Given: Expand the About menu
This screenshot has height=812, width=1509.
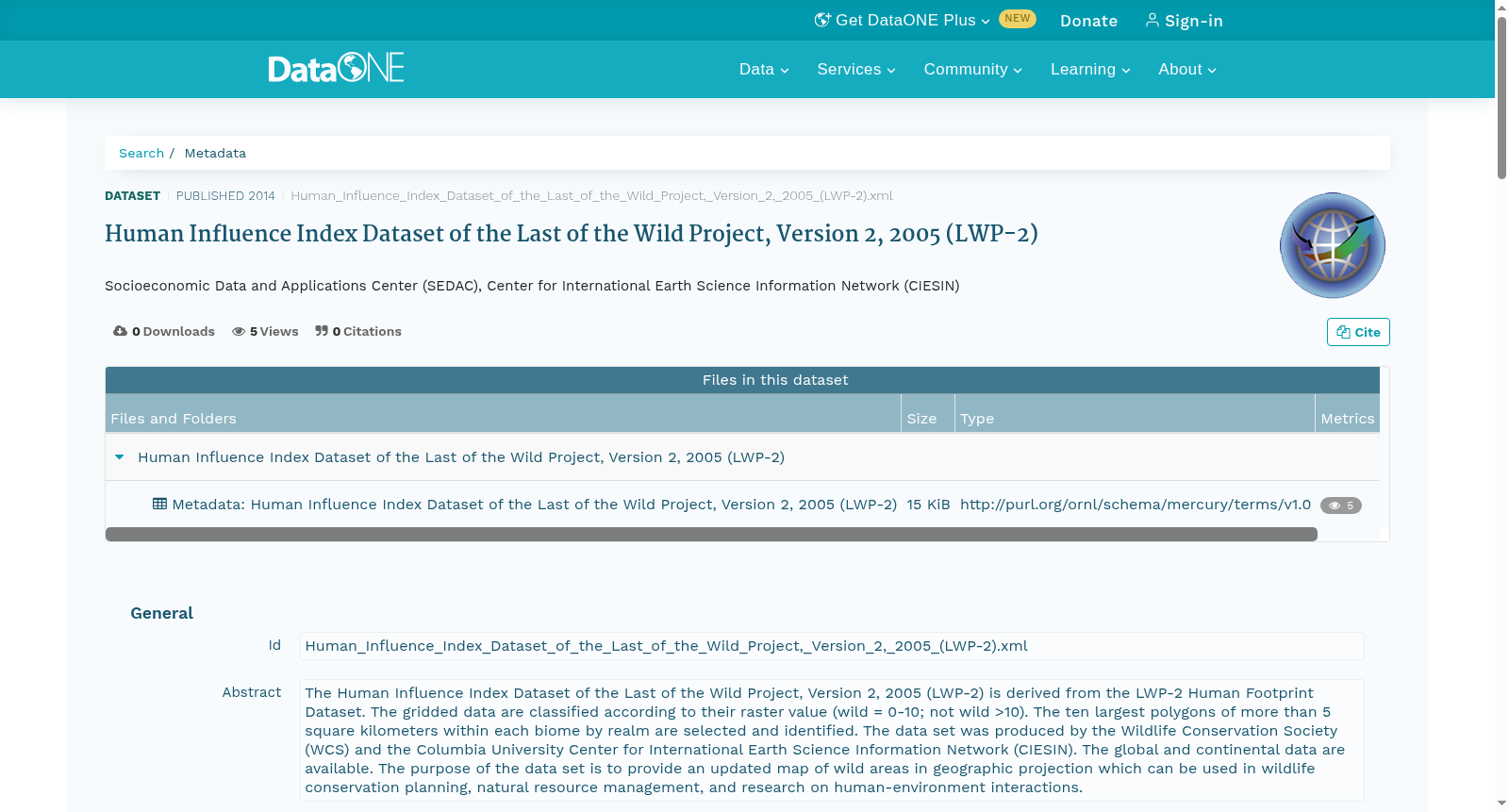Looking at the screenshot, I should pos(1187,69).
